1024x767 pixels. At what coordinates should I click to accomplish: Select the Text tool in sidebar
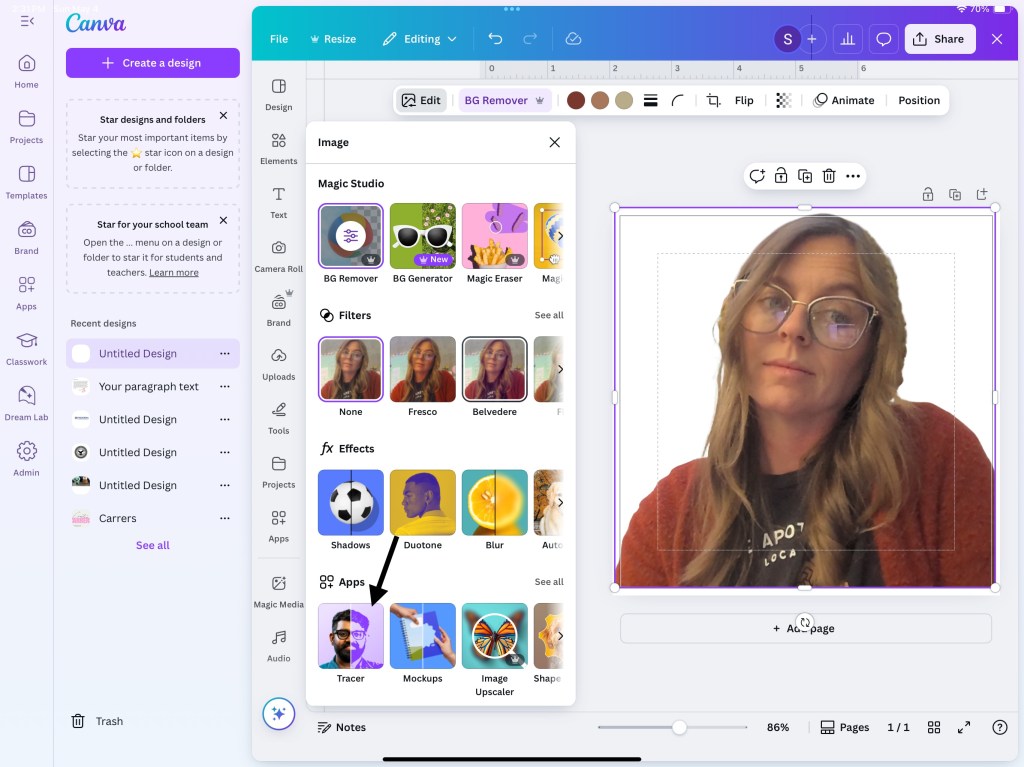pos(278,201)
